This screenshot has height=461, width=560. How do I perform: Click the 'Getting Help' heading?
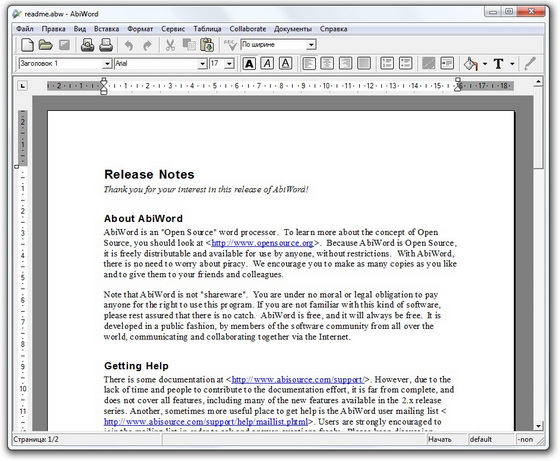click(x=136, y=366)
